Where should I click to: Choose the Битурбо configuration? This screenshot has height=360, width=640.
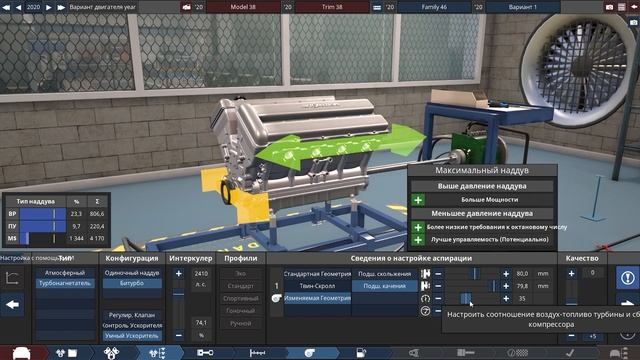[132, 283]
